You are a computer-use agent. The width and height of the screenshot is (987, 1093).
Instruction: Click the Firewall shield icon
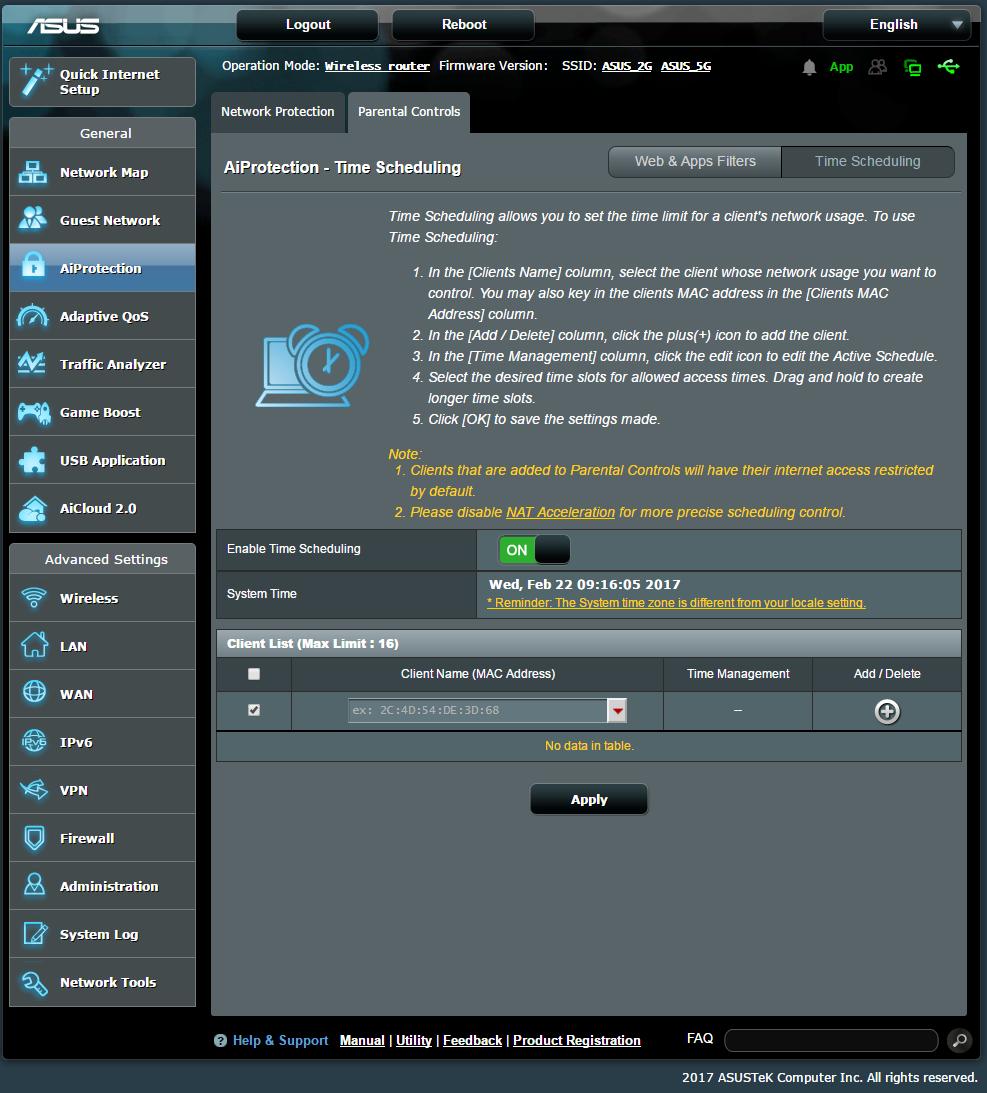[x=34, y=837]
